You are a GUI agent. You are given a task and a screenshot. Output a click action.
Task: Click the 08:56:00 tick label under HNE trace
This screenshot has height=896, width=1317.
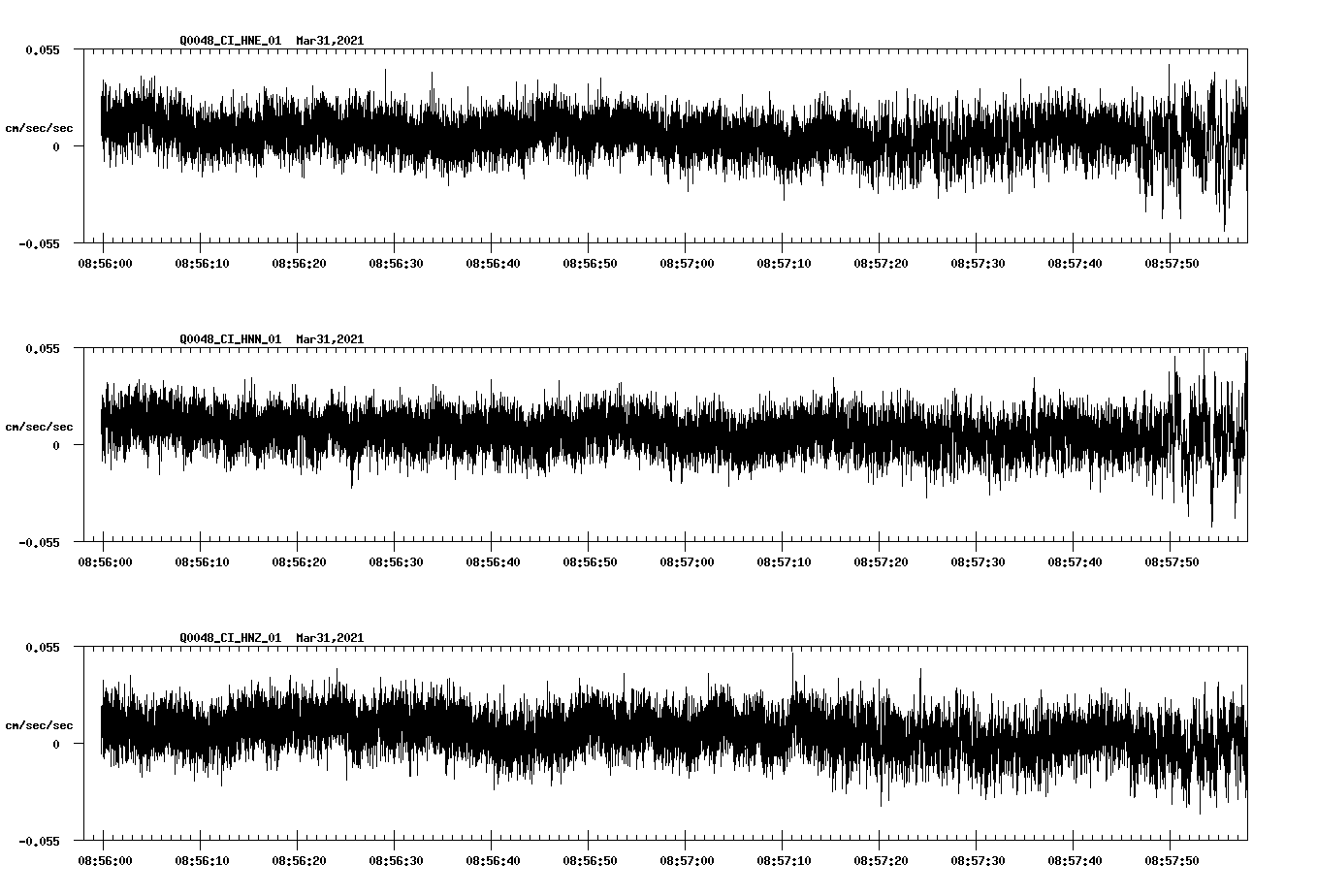[x=105, y=261]
